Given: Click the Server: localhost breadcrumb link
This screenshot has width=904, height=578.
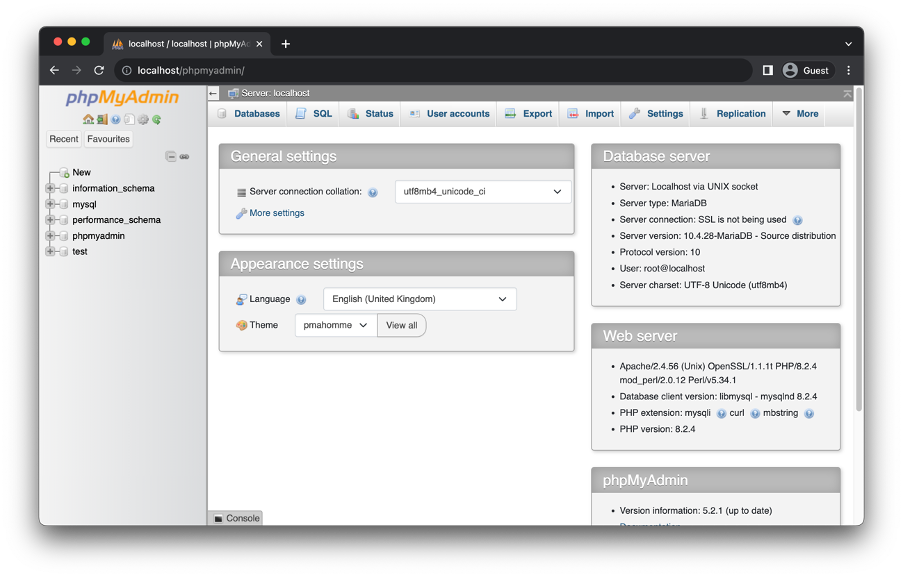Looking at the screenshot, I should 275,93.
